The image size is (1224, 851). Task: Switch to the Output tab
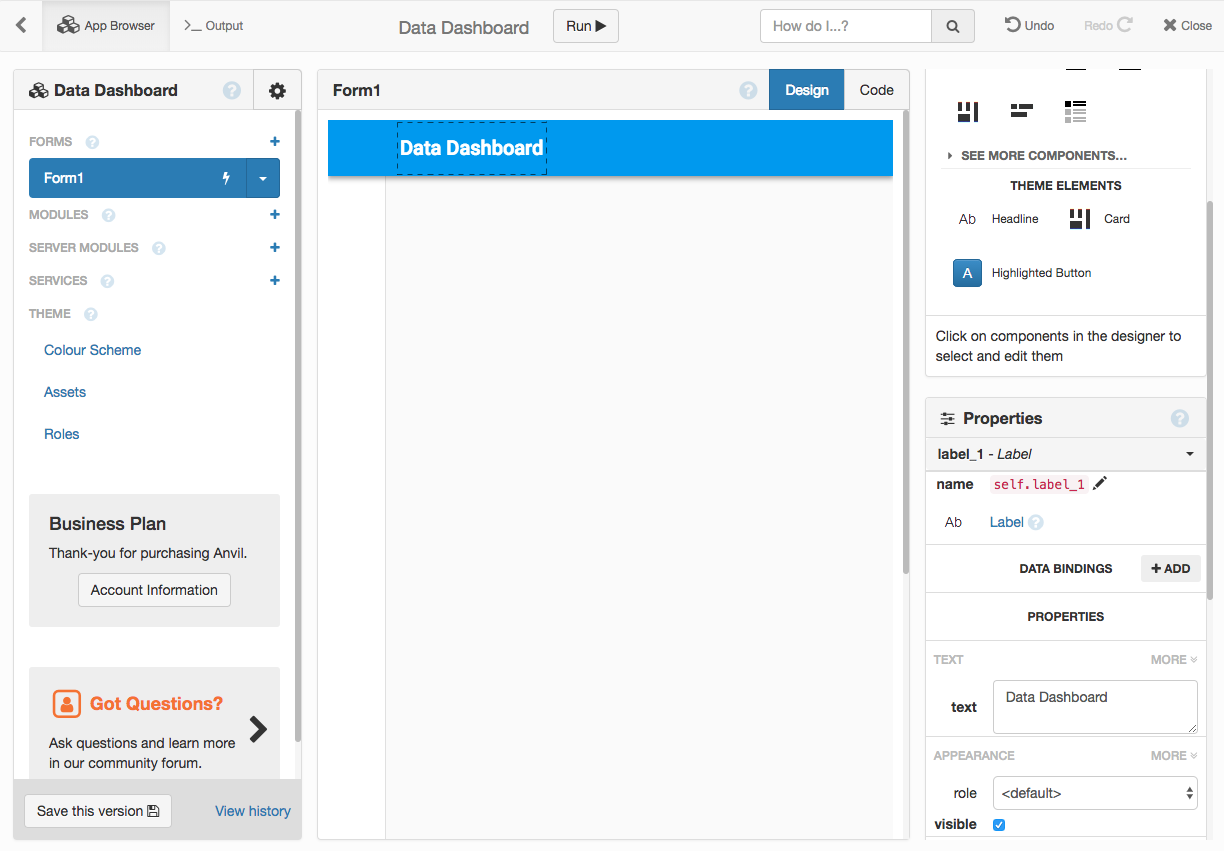click(x=214, y=26)
